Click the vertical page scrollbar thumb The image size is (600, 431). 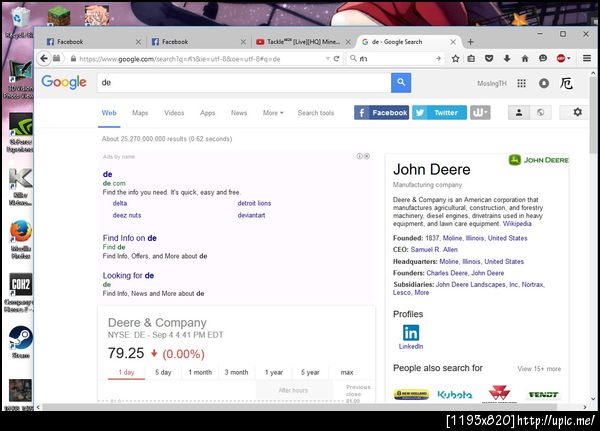click(x=593, y=113)
